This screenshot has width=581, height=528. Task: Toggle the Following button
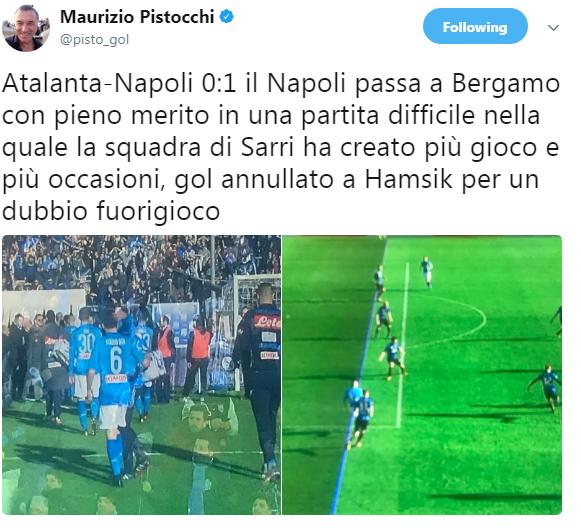click(x=475, y=27)
